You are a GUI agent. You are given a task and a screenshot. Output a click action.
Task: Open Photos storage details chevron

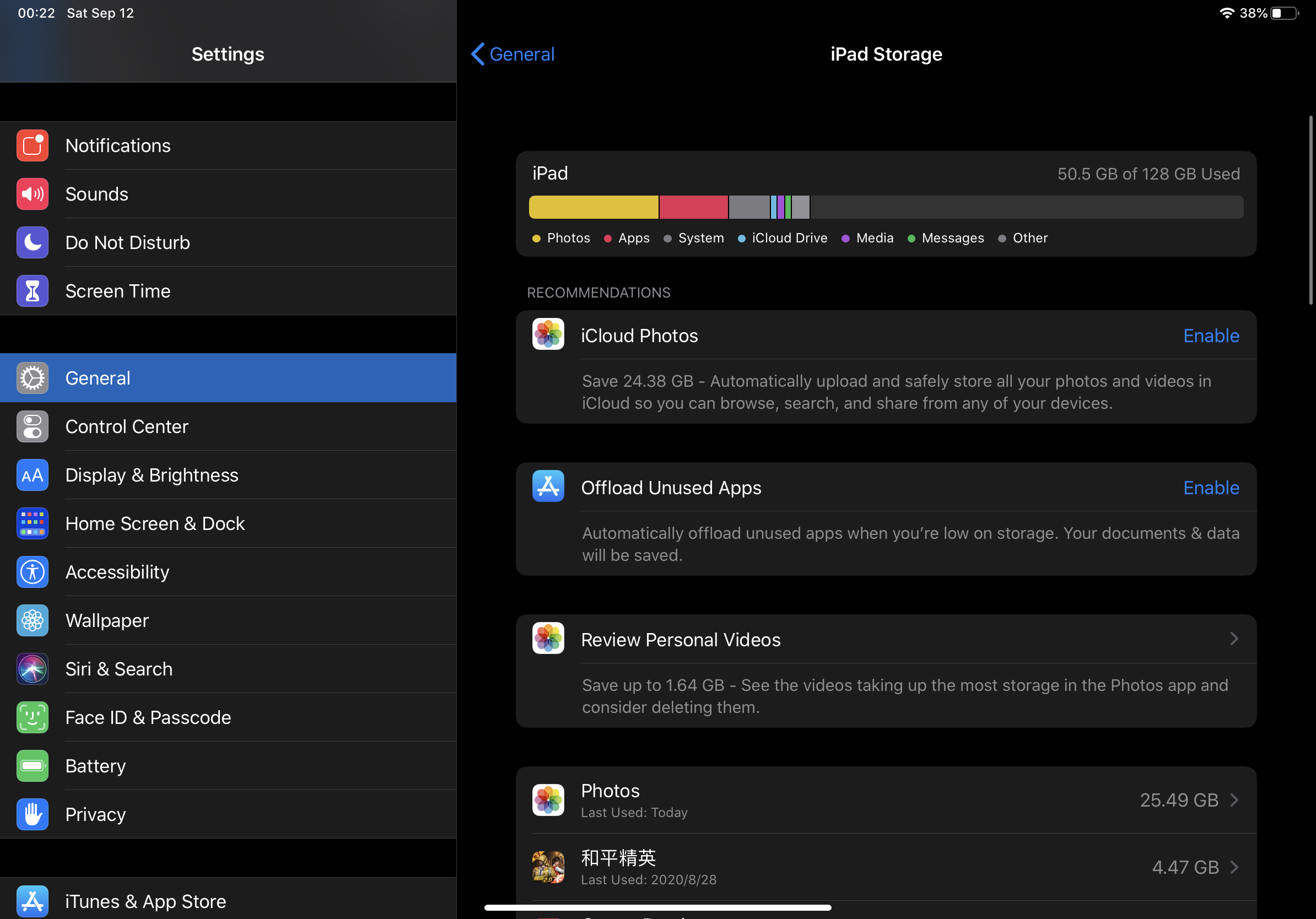1234,800
